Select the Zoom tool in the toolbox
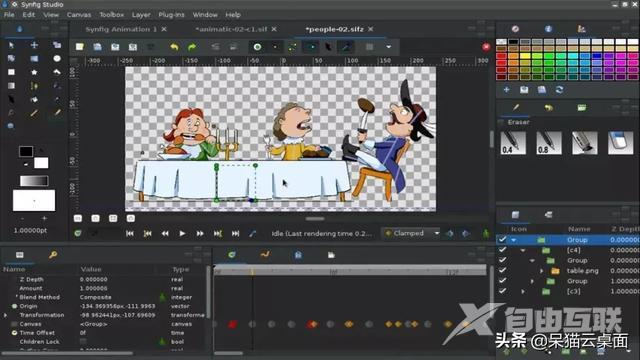 click(11, 126)
